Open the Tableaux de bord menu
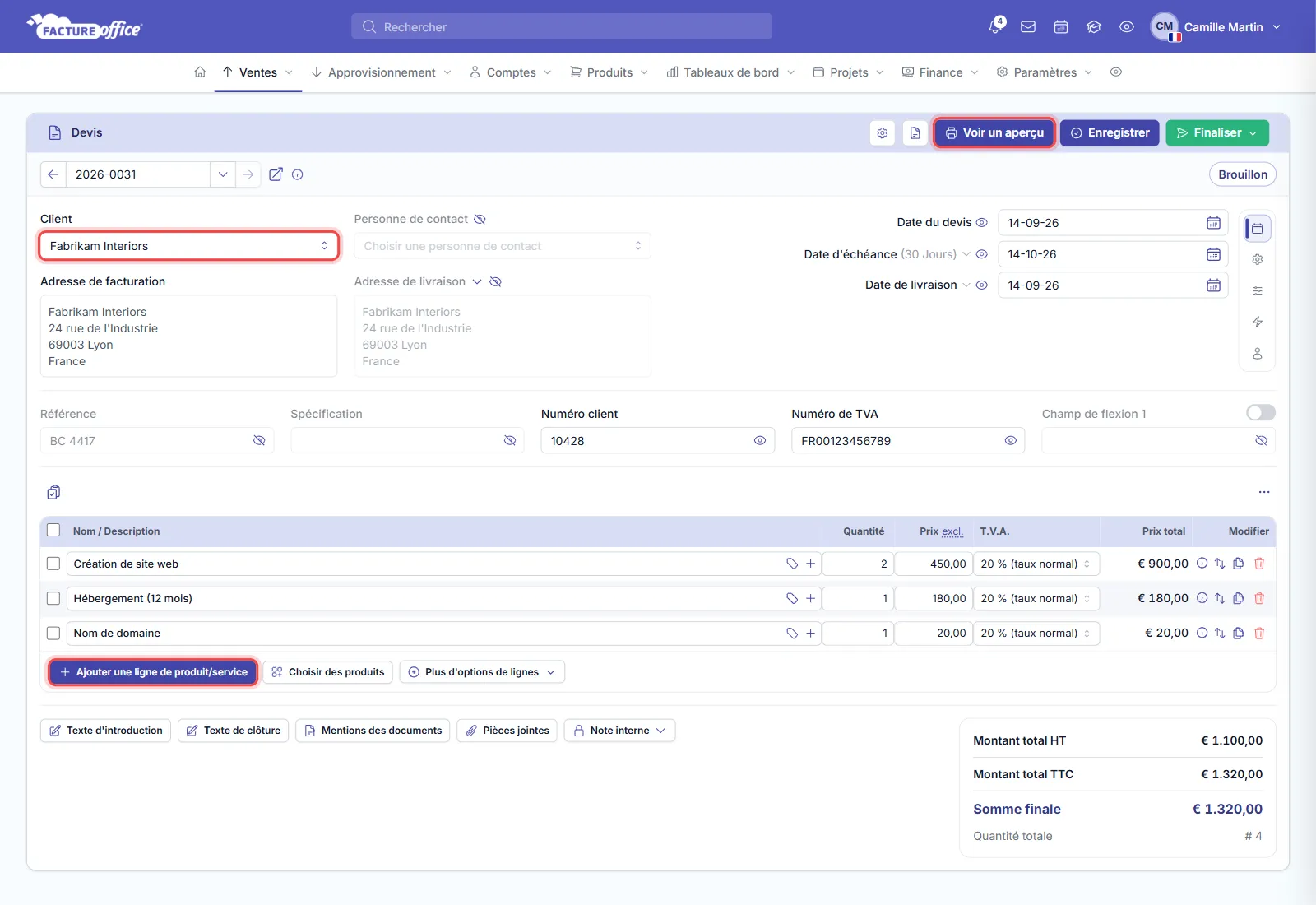 [x=730, y=72]
